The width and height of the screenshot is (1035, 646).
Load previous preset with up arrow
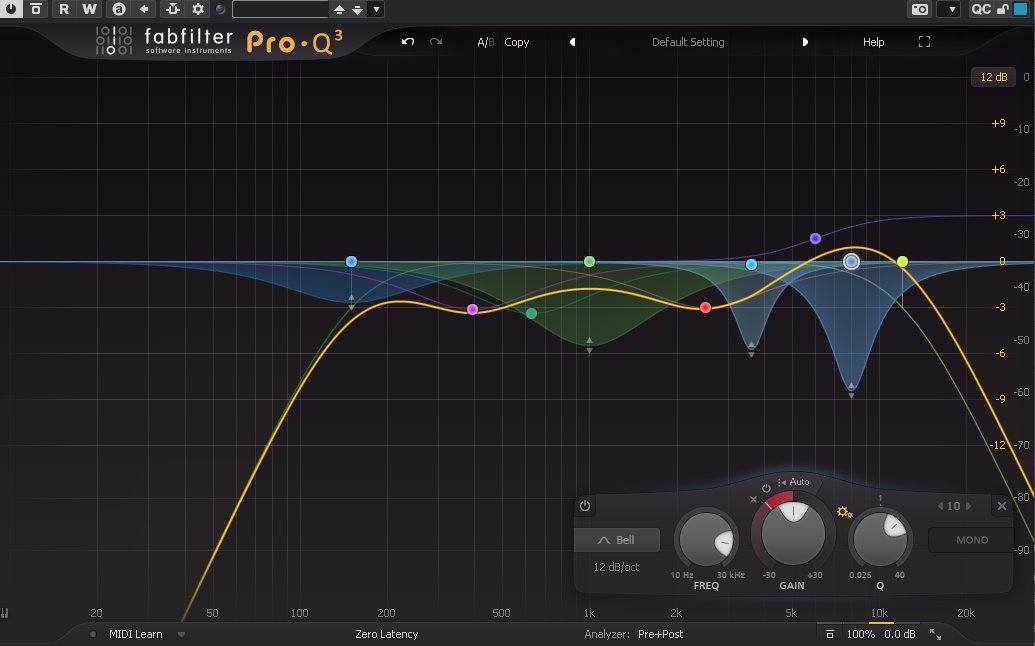(339, 9)
